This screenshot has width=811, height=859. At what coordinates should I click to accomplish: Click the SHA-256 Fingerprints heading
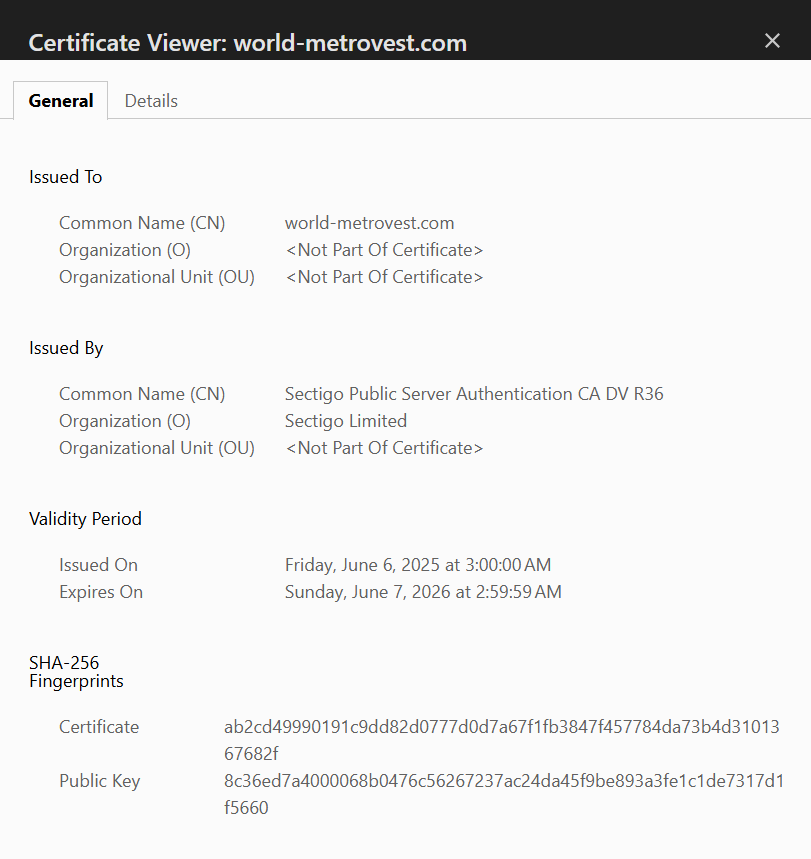(76, 672)
